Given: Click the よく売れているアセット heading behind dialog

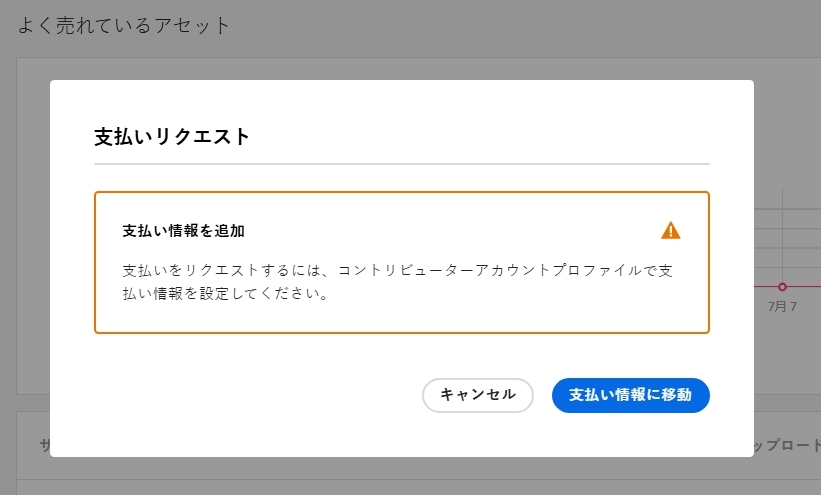Looking at the screenshot, I should [124, 25].
